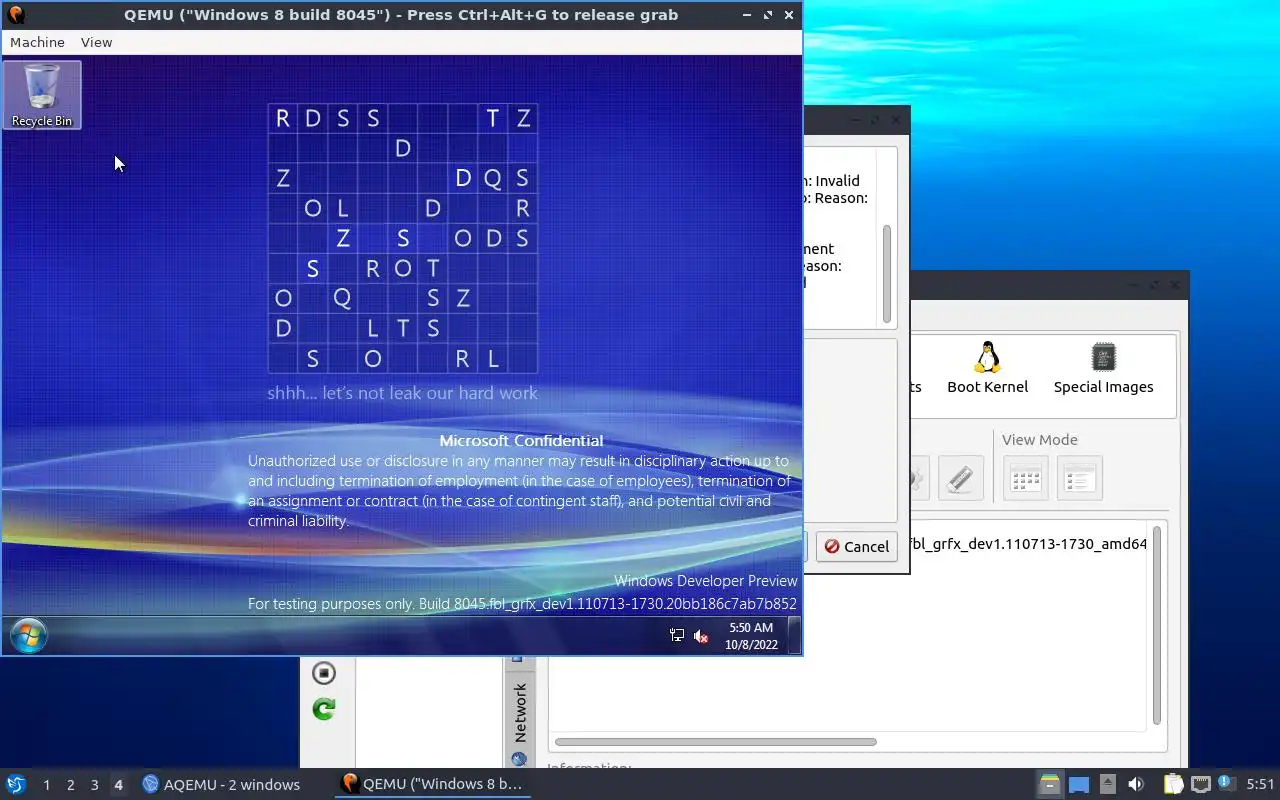The width and height of the screenshot is (1280, 800).
Task: Select Special Images in AQEMU window
Action: 1103,368
